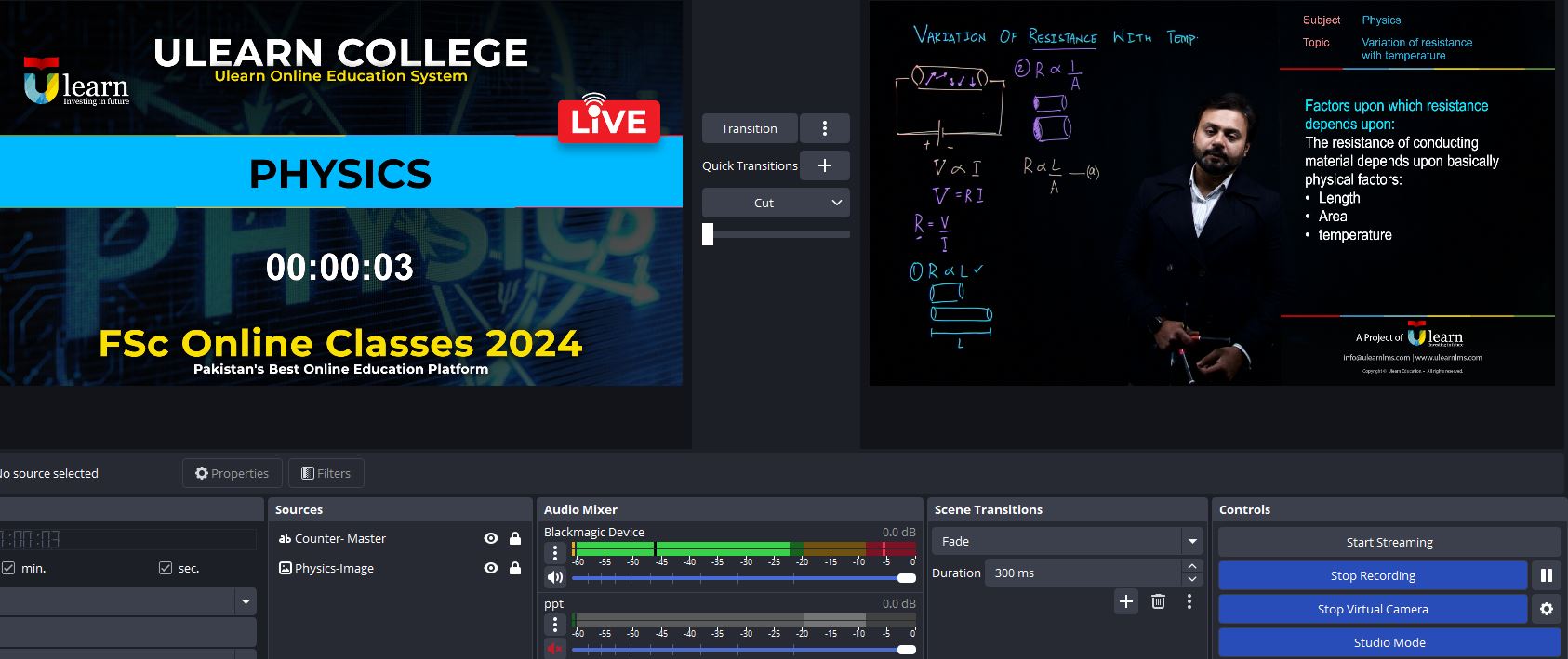Start Streaming
Image resolution: width=1568 pixels, height=659 pixels.
click(x=1389, y=542)
